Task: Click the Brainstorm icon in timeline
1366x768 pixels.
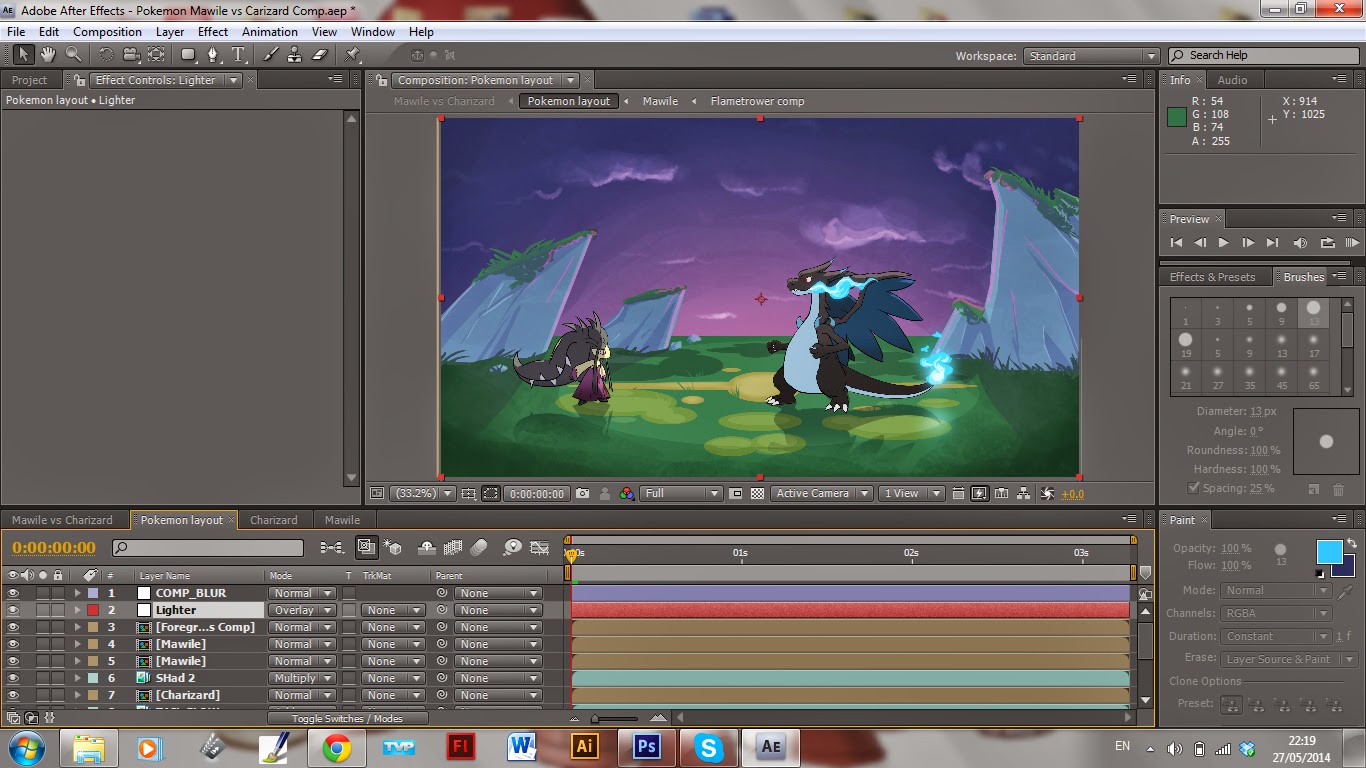Action: point(513,547)
